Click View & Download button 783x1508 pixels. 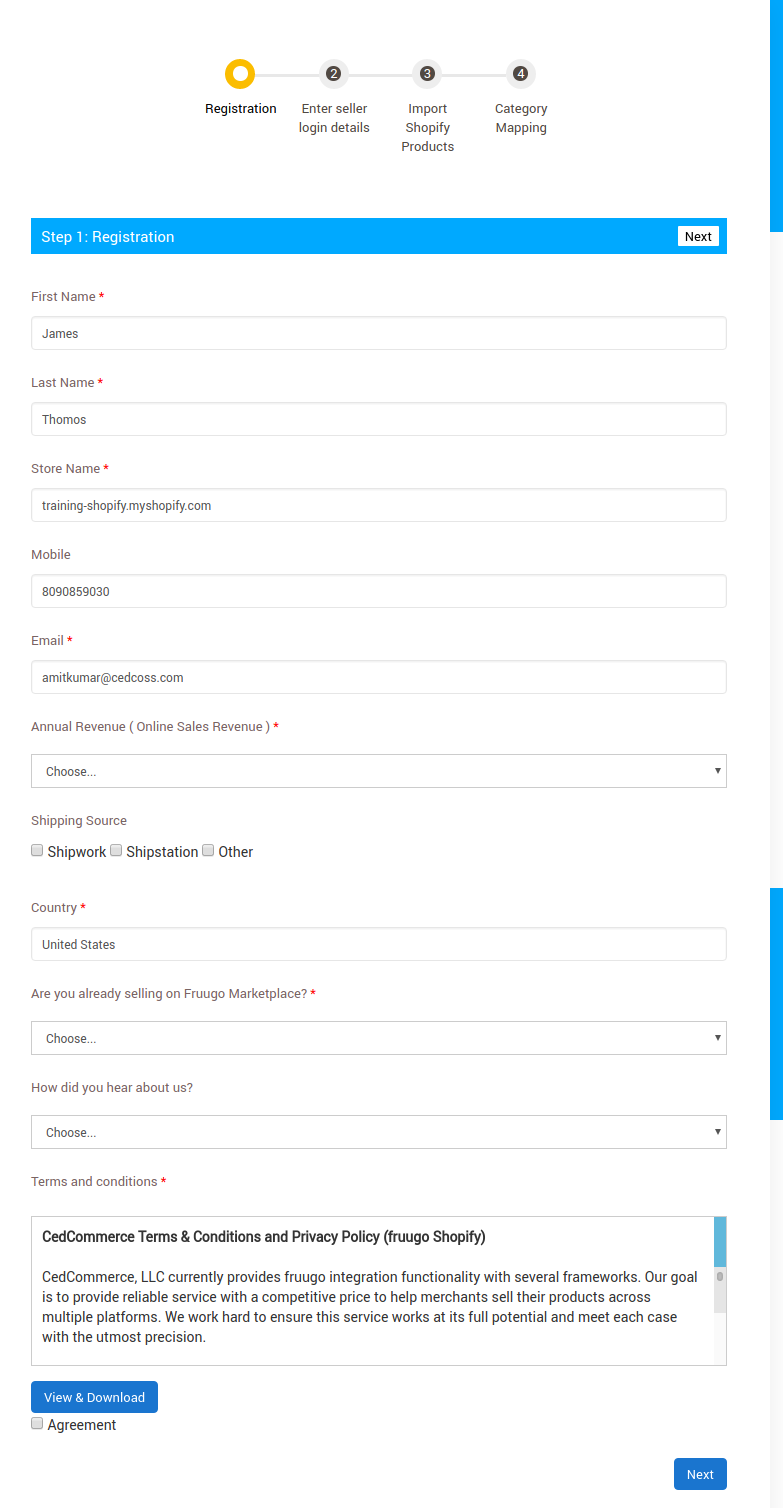(94, 1397)
